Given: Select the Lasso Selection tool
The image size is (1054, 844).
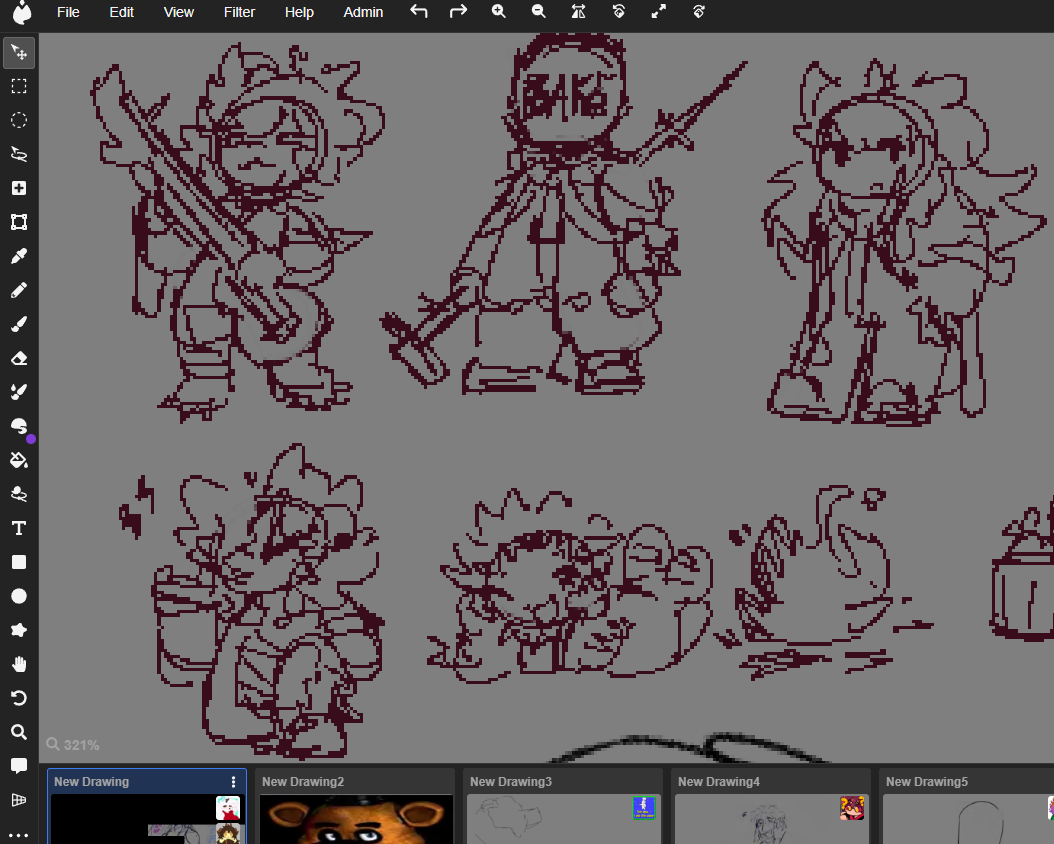Looking at the screenshot, I should (x=19, y=154).
